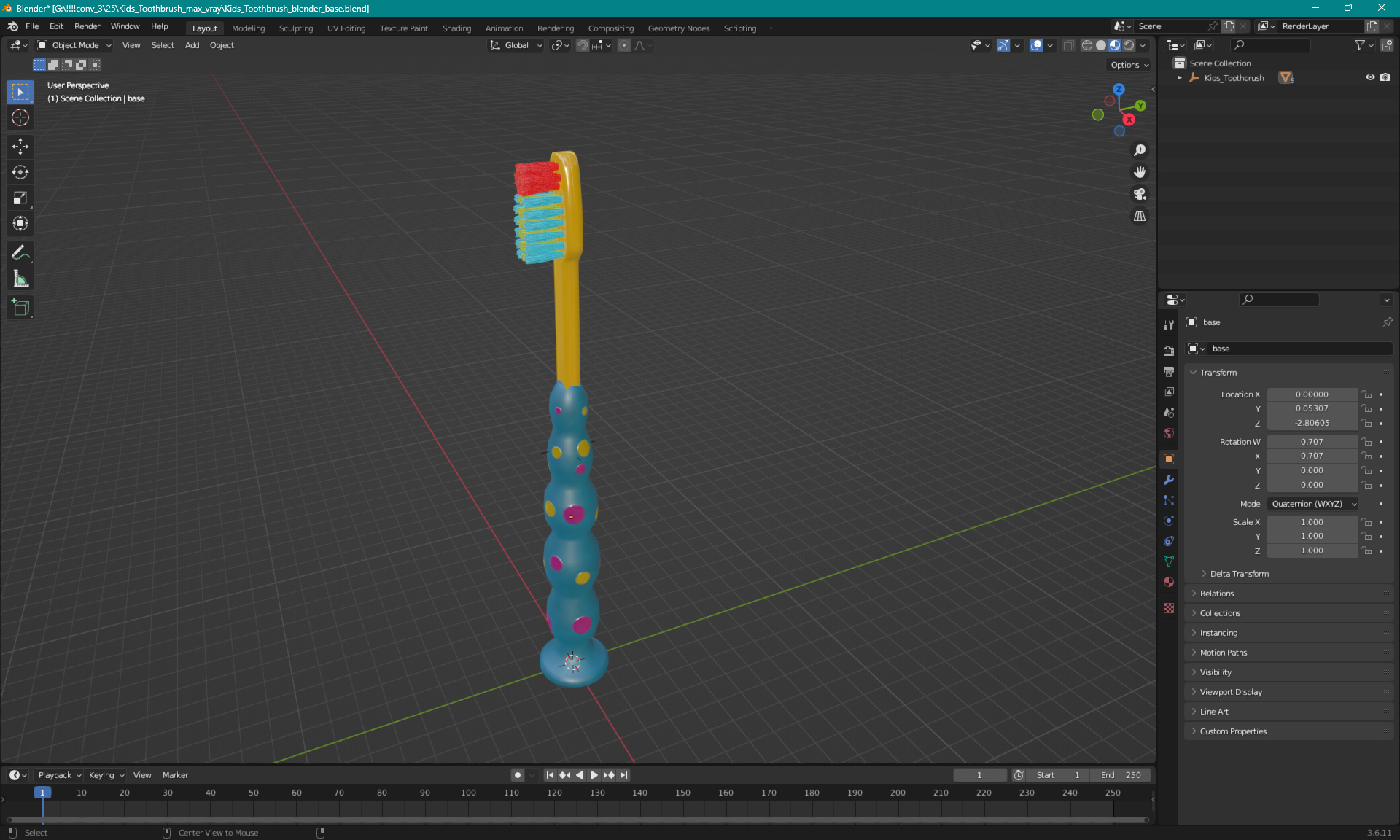Open the Output properties tab
The height and width of the screenshot is (840, 1400).
[1169, 372]
